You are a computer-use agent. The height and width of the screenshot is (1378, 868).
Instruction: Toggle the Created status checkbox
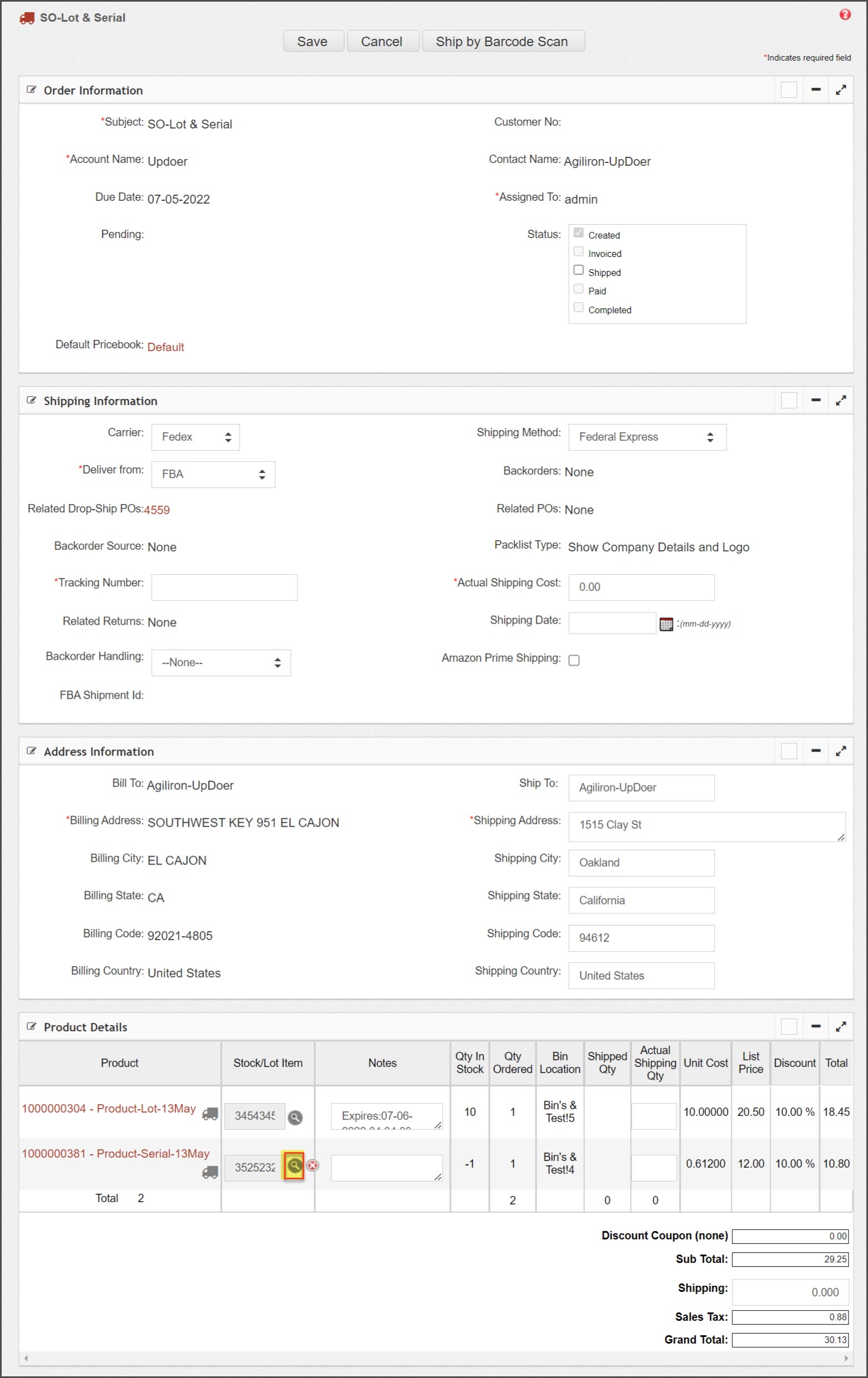click(578, 233)
